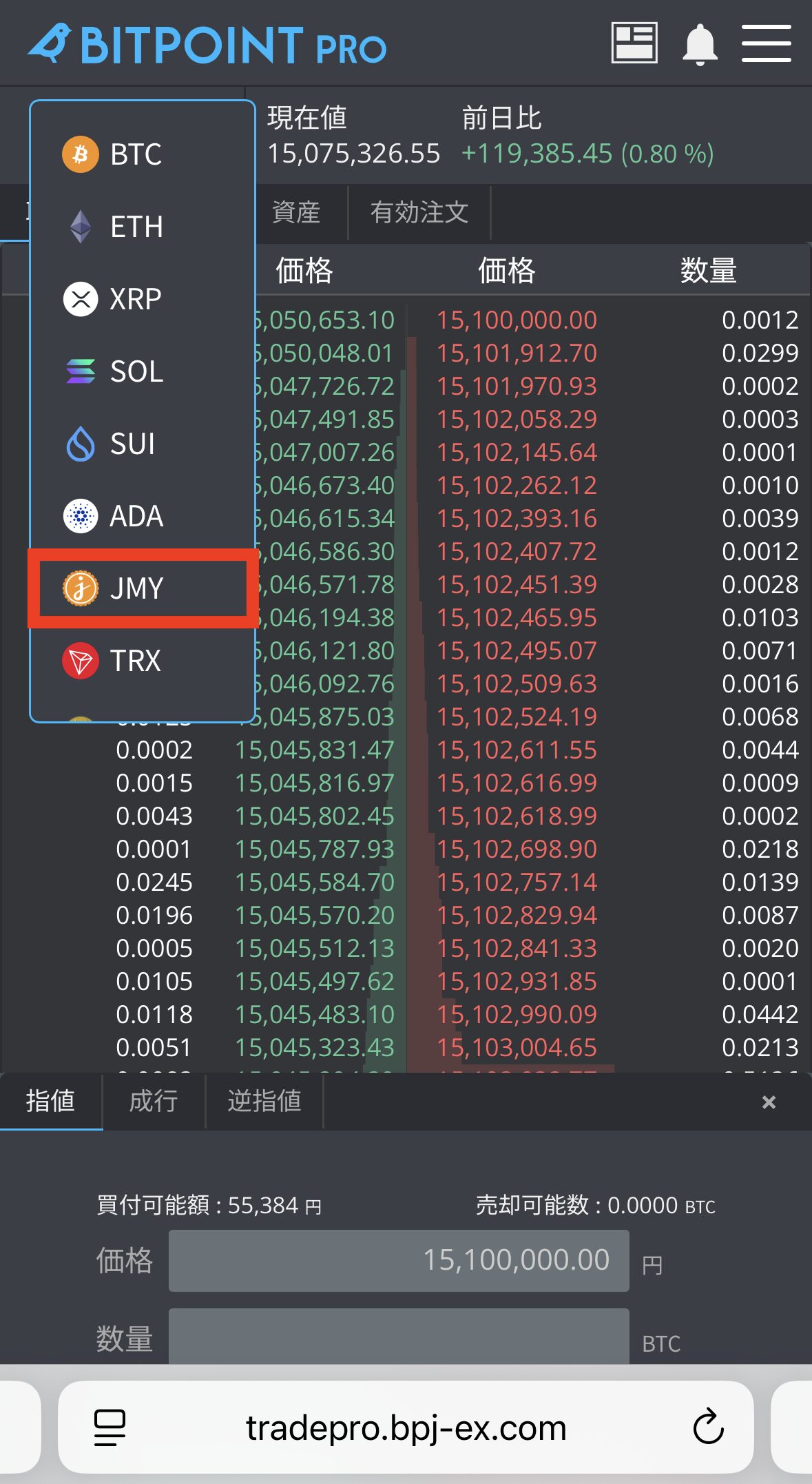
Task: Choose XRP from the currency list
Action: [x=143, y=299]
